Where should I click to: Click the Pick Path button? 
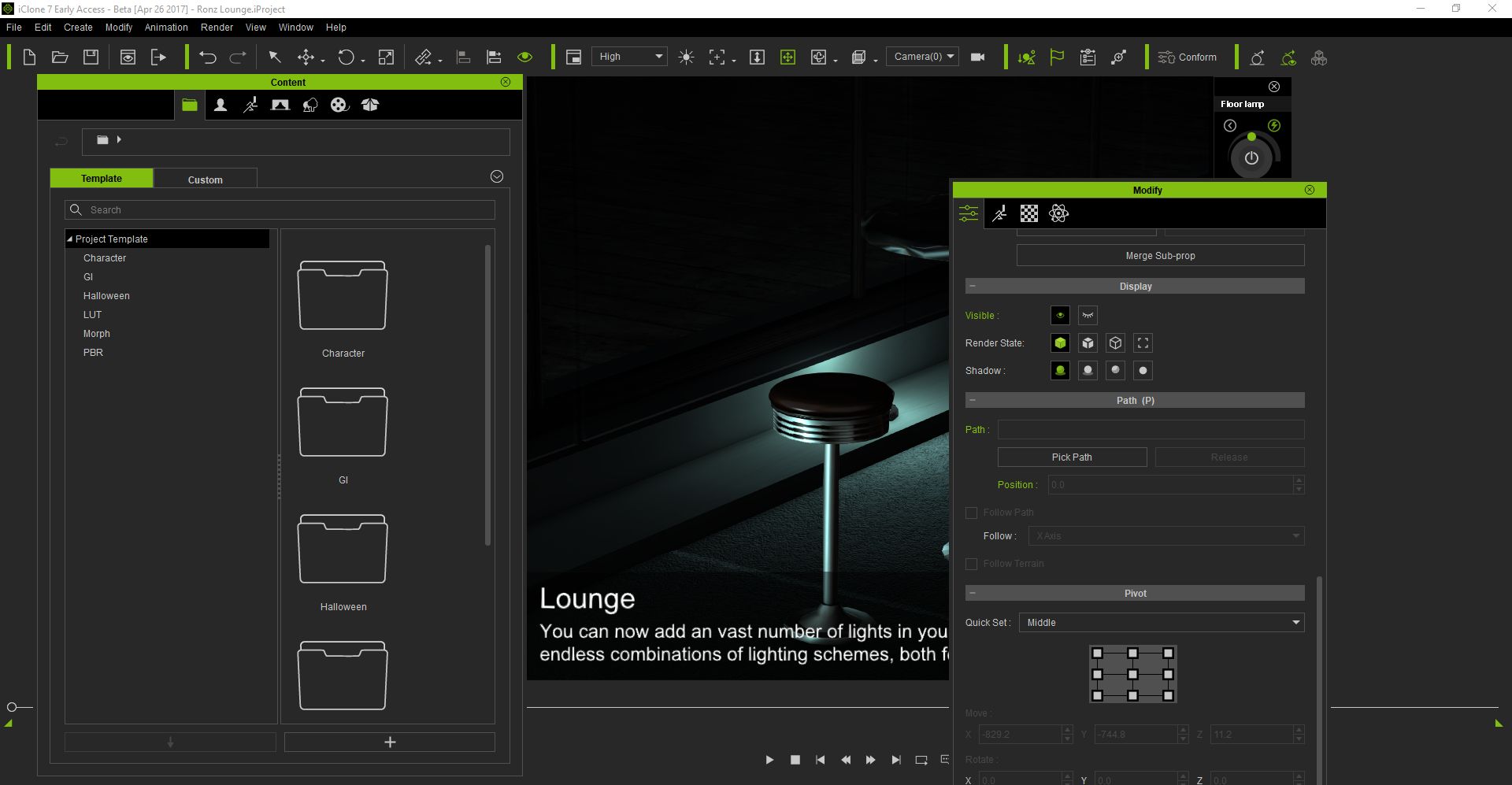coord(1072,457)
